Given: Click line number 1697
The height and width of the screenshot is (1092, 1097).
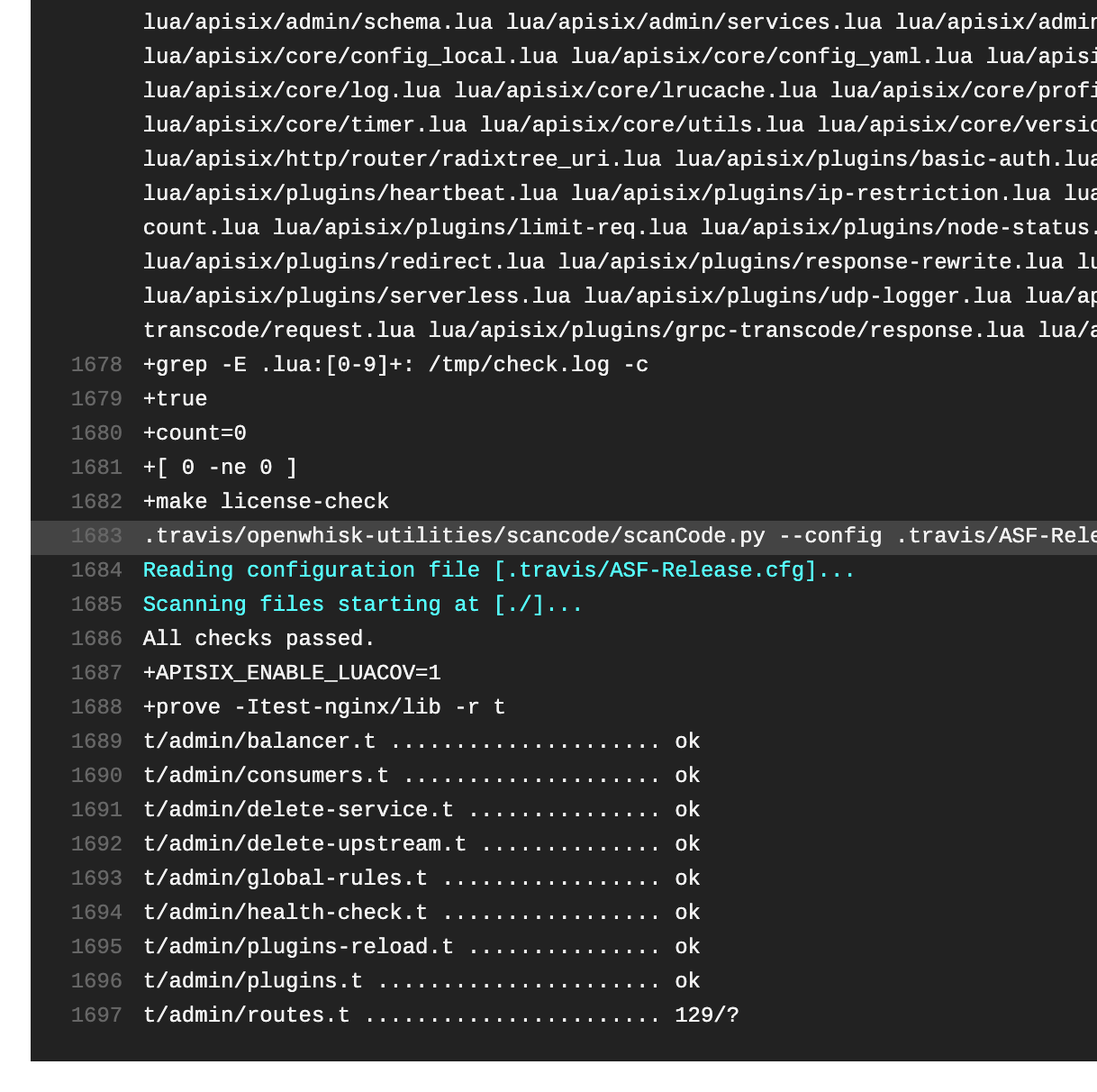Looking at the screenshot, I should click(x=96, y=1015).
